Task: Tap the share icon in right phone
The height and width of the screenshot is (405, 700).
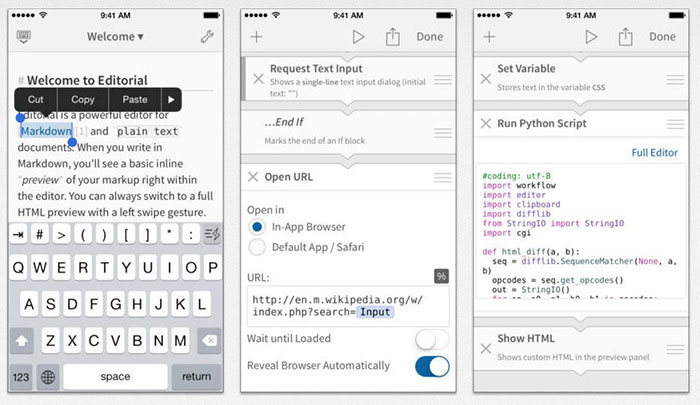Action: pyautogui.click(x=625, y=37)
